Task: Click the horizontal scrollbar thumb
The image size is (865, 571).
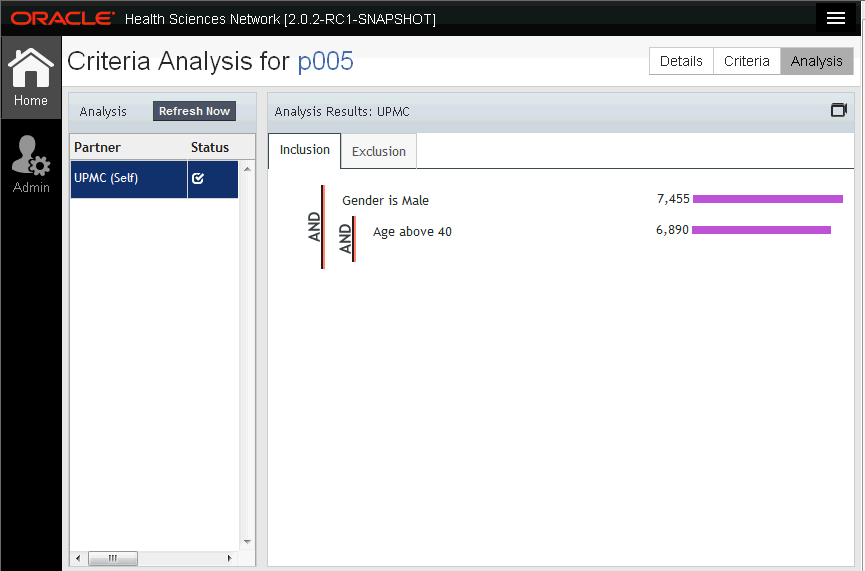Action: 113,558
